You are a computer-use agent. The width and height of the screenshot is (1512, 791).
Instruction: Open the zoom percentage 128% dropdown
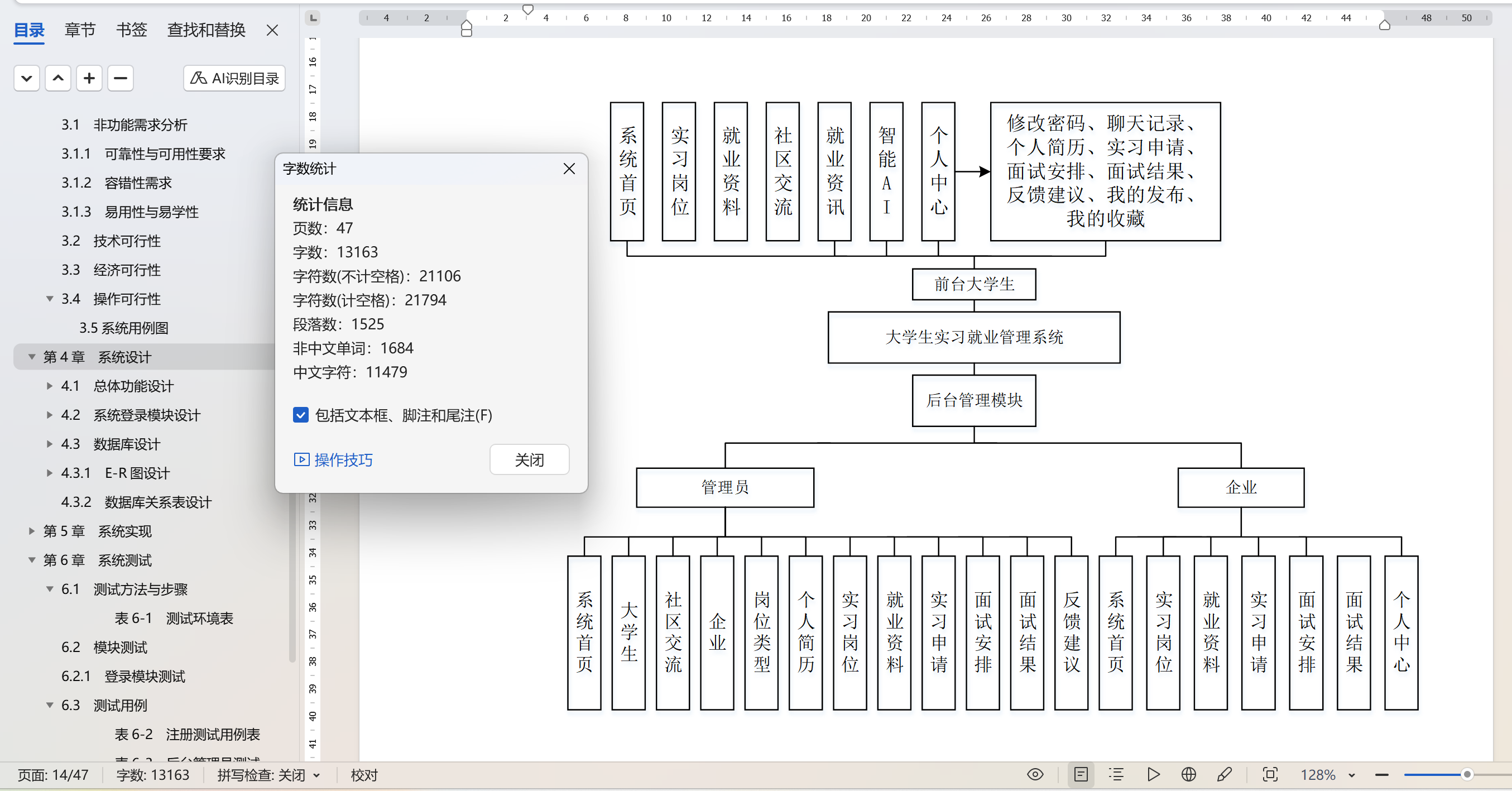click(x=1351, y=775)
